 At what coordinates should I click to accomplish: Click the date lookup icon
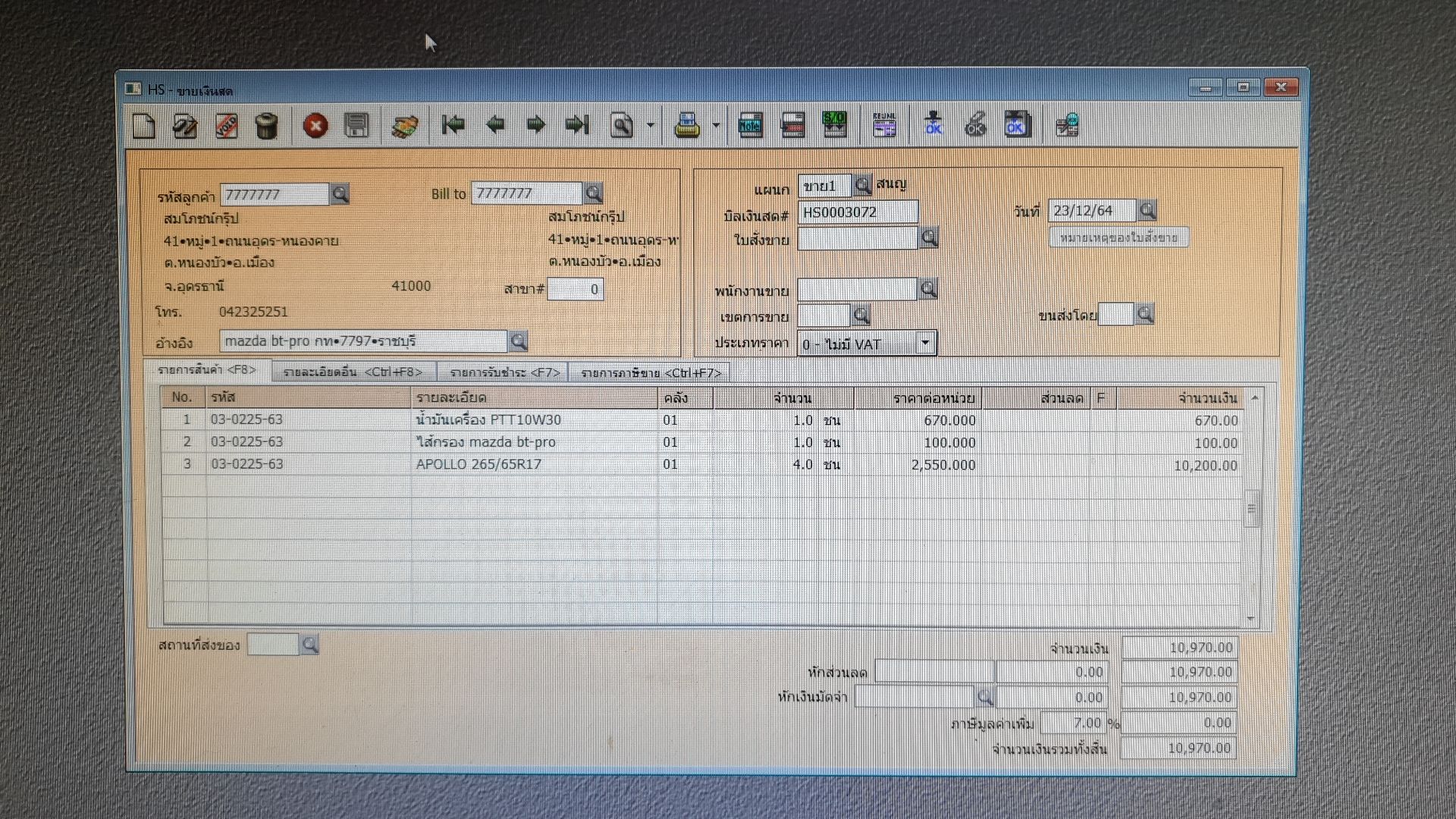pos(1147,210)
